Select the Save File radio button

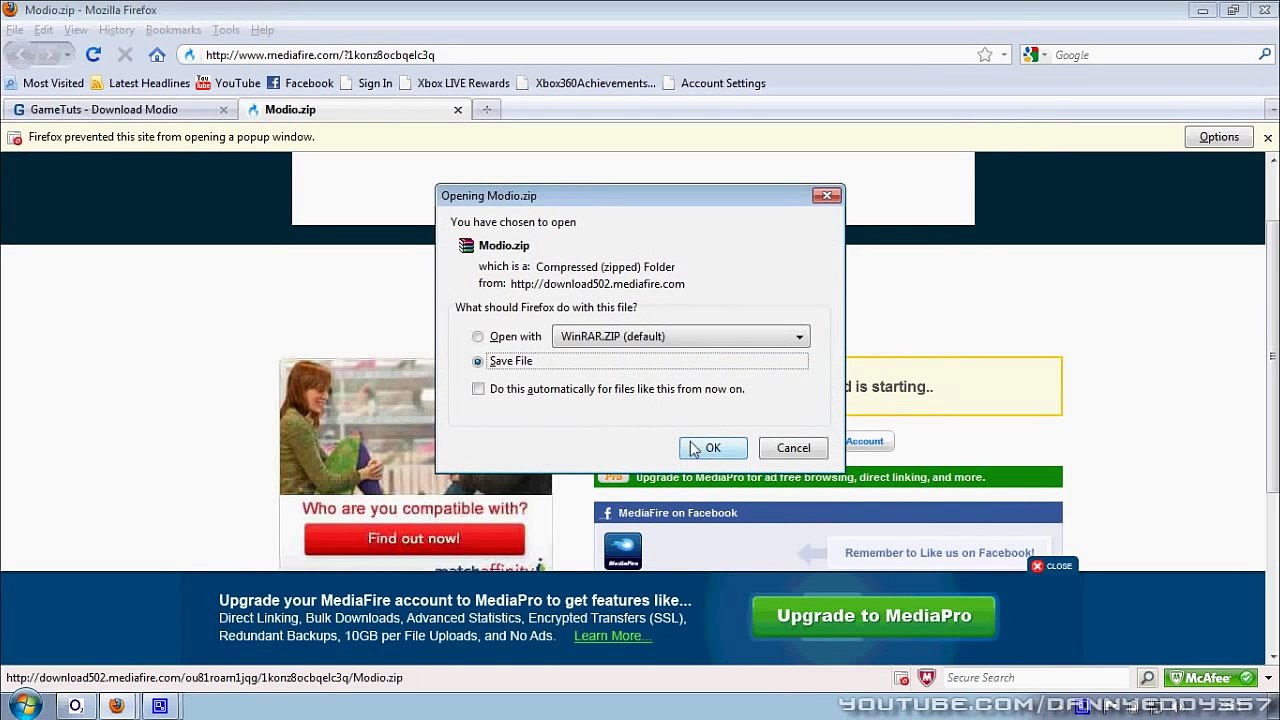(478, 361)
